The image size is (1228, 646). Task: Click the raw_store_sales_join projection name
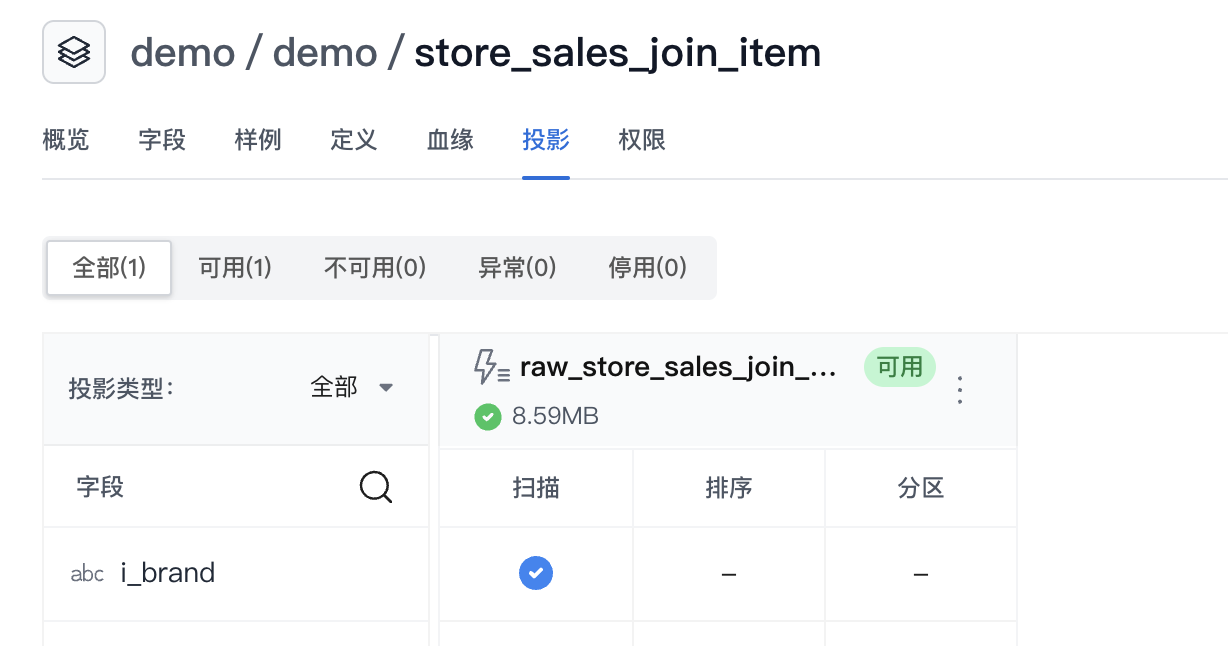[678, 367]
